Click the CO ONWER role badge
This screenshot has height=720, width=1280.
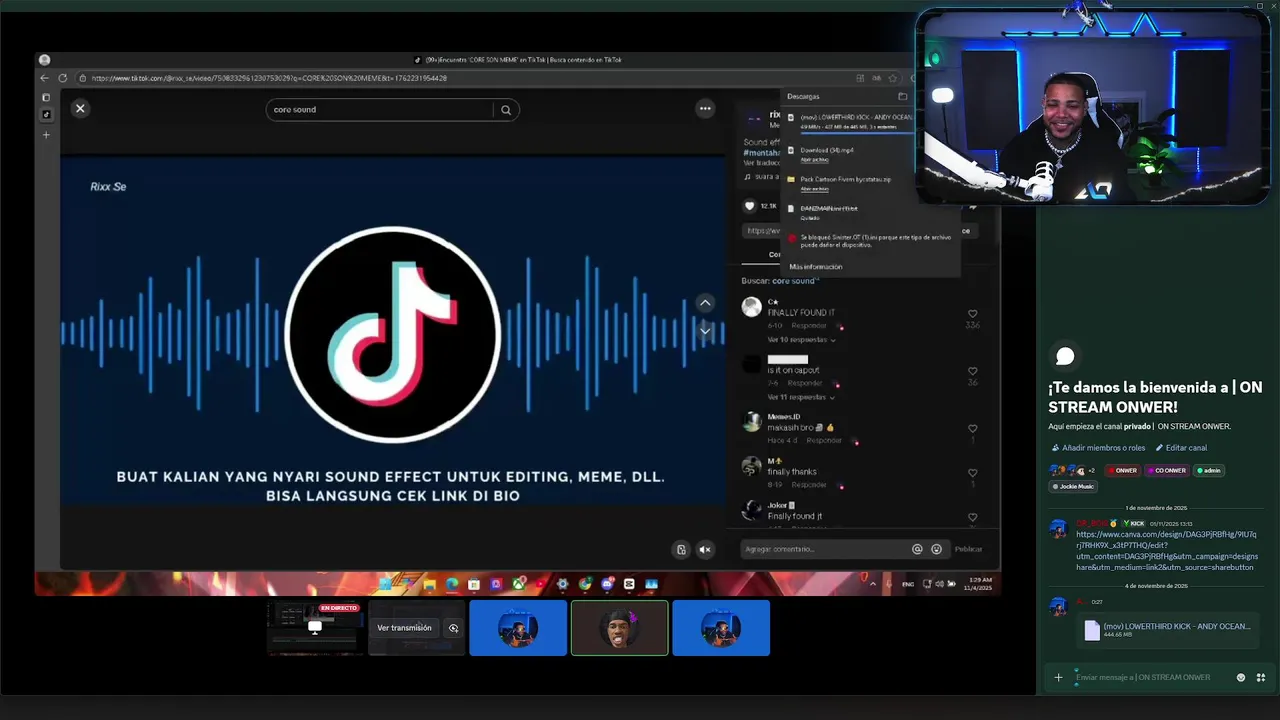tap(1166, 470)
